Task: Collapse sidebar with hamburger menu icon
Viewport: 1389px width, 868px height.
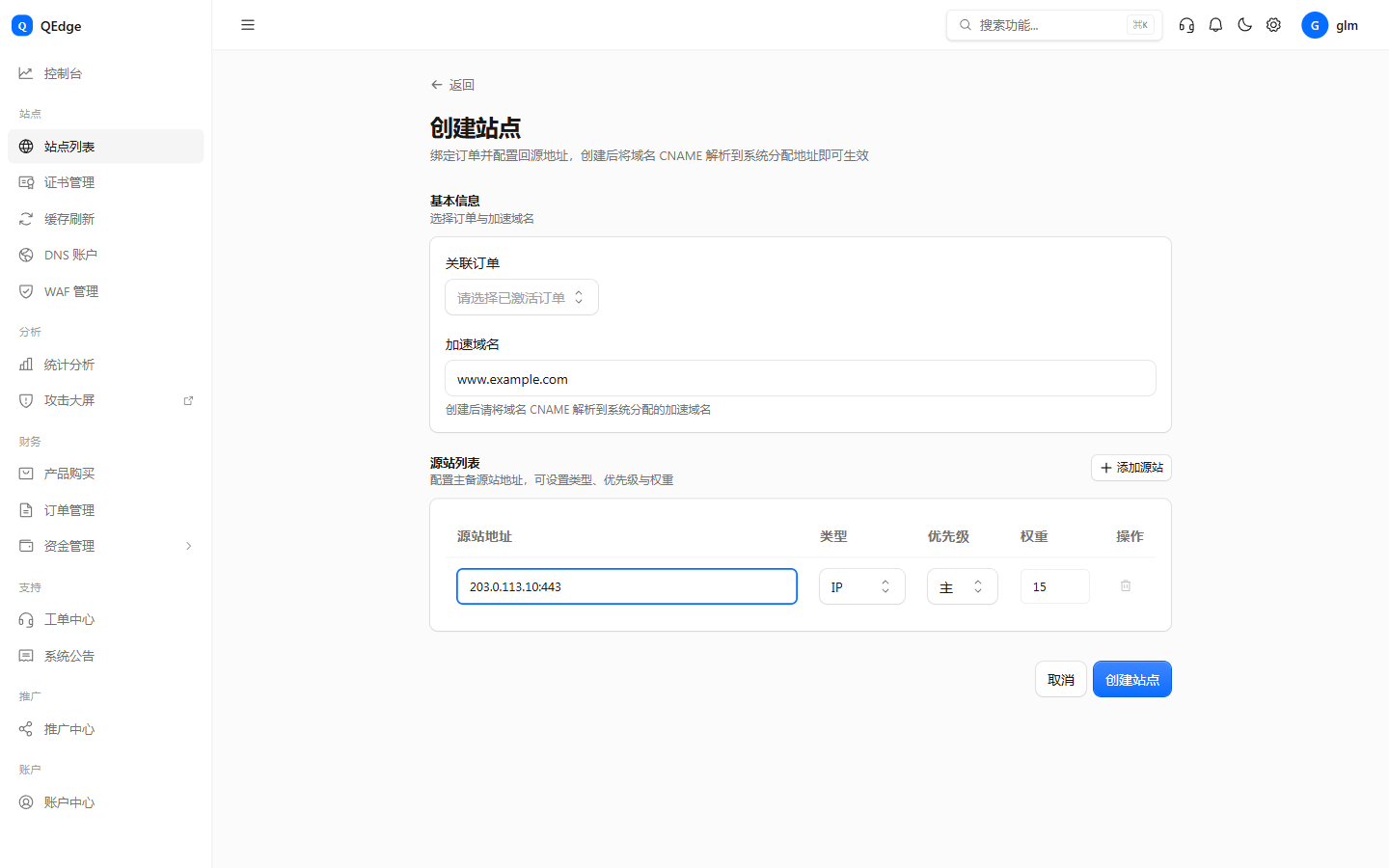Action: coord(248,25)
